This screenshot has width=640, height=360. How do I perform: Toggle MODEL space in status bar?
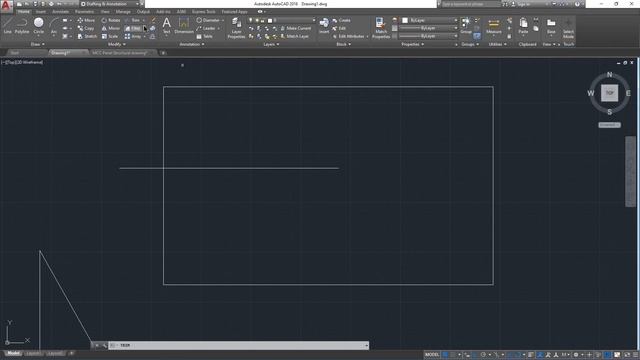(431, 355)
